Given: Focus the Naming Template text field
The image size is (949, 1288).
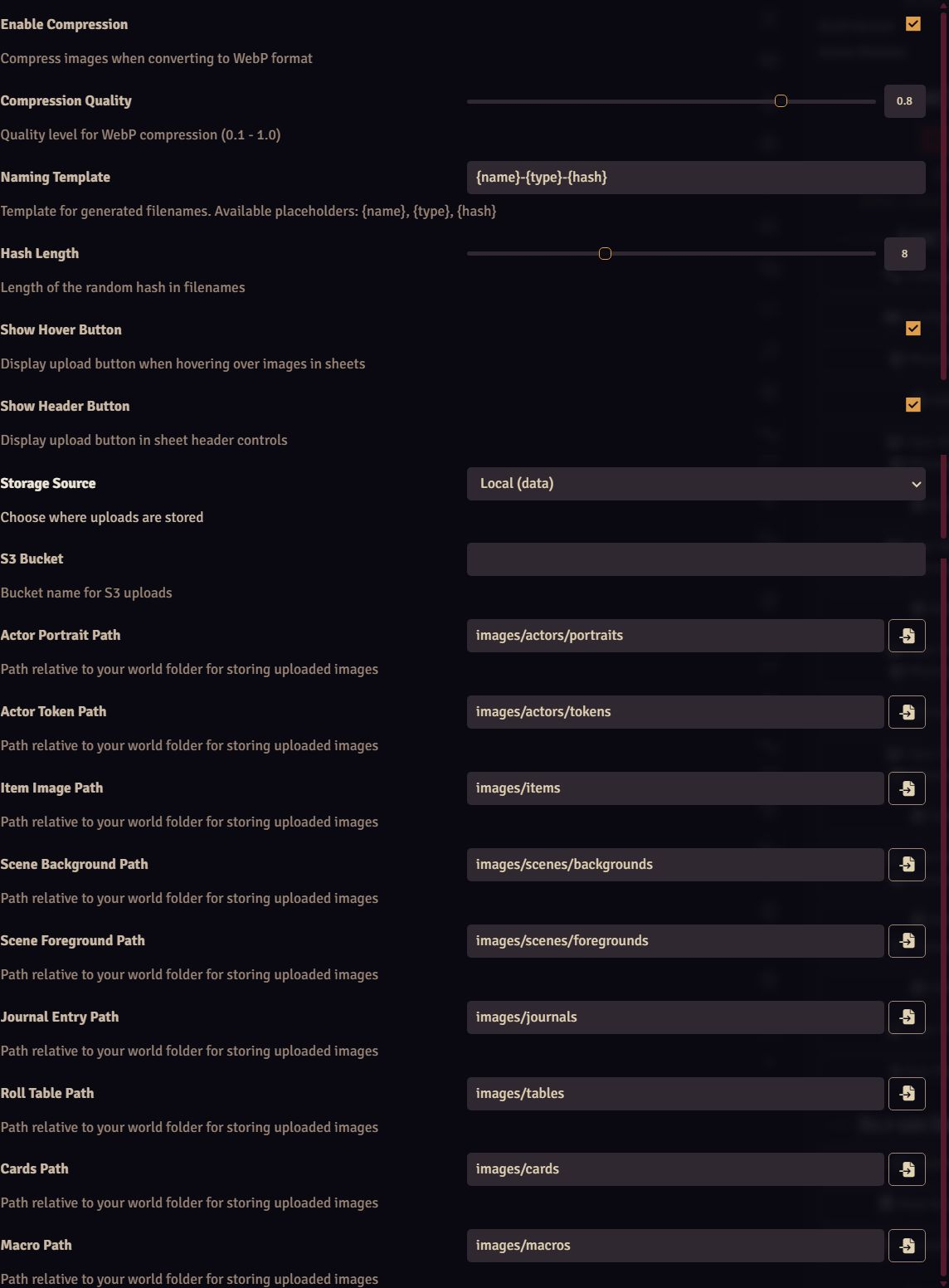Looking at the screenshot, I should click(696, 178).
